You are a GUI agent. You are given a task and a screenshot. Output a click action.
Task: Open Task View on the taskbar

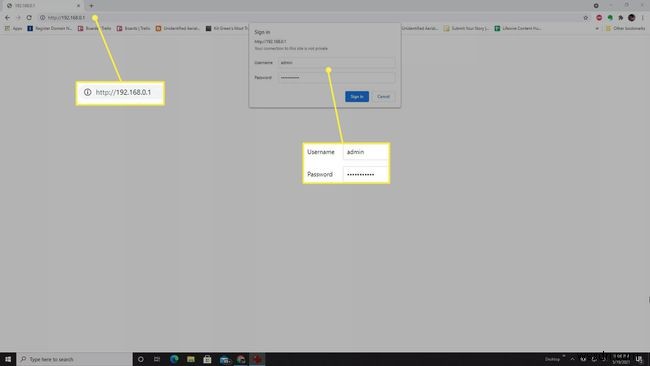(x=157, y=359)
